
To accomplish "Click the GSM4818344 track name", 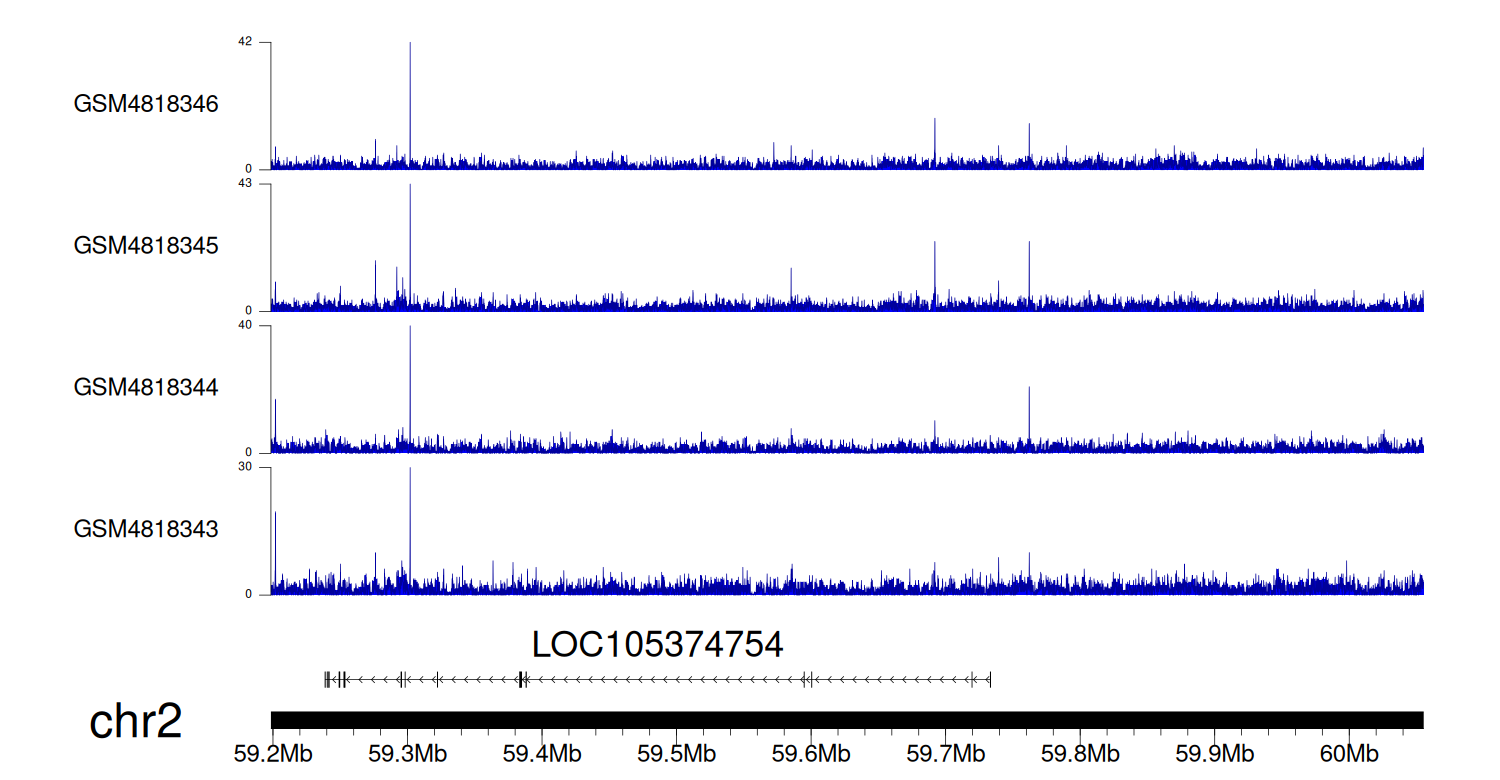I will click(x=146, y=387).
